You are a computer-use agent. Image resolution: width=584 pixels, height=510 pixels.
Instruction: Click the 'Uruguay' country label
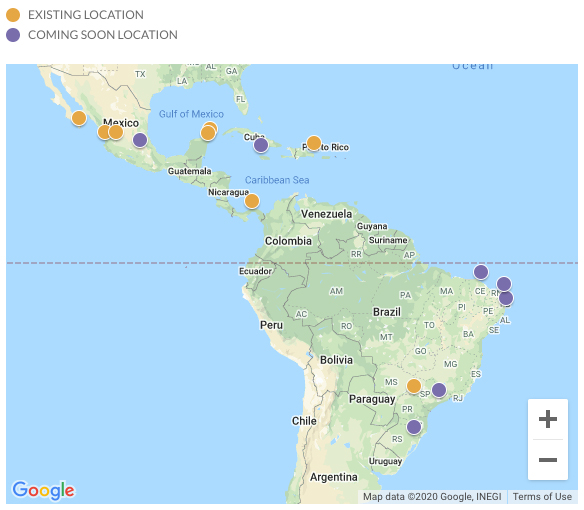pos(385,461)
